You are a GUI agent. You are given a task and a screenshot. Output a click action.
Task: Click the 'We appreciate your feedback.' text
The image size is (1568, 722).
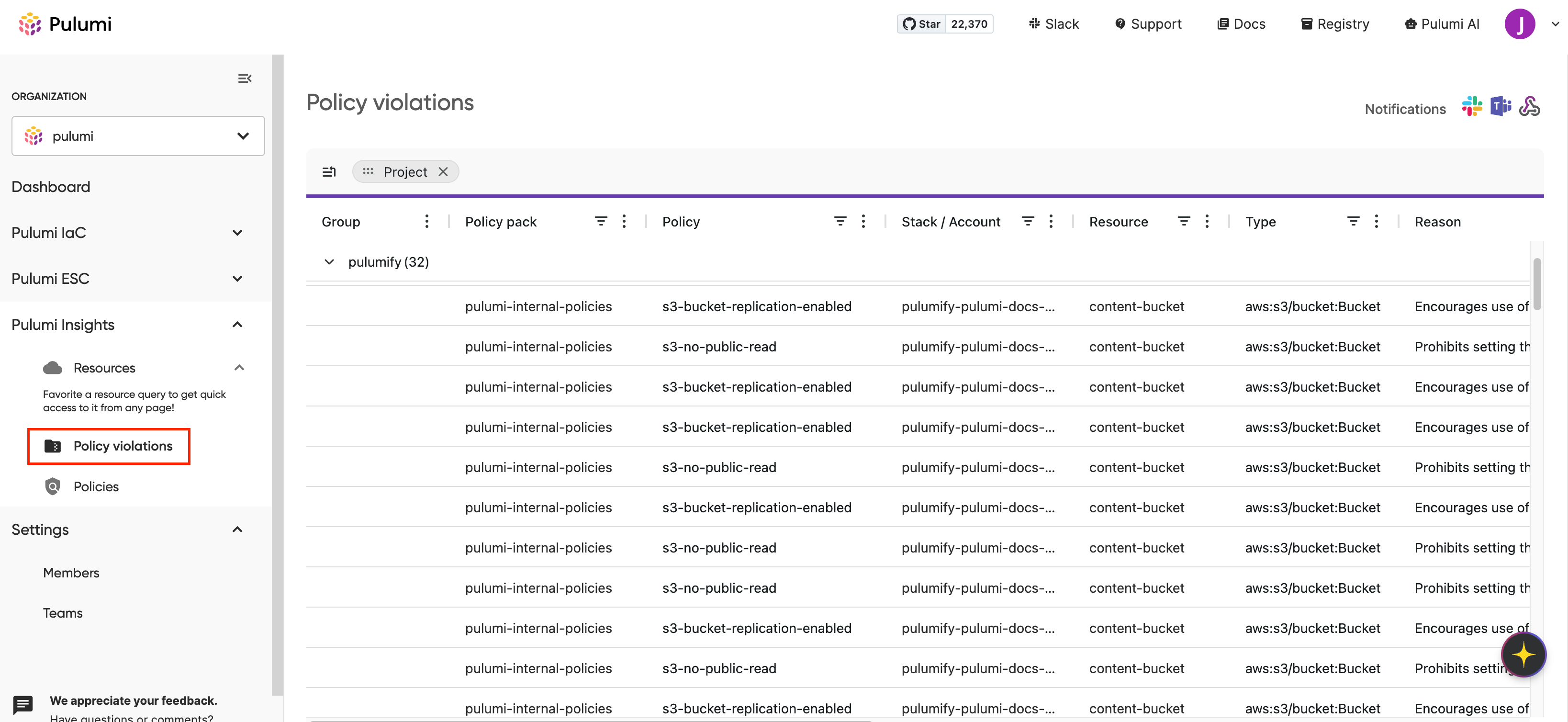click(134, 700)
